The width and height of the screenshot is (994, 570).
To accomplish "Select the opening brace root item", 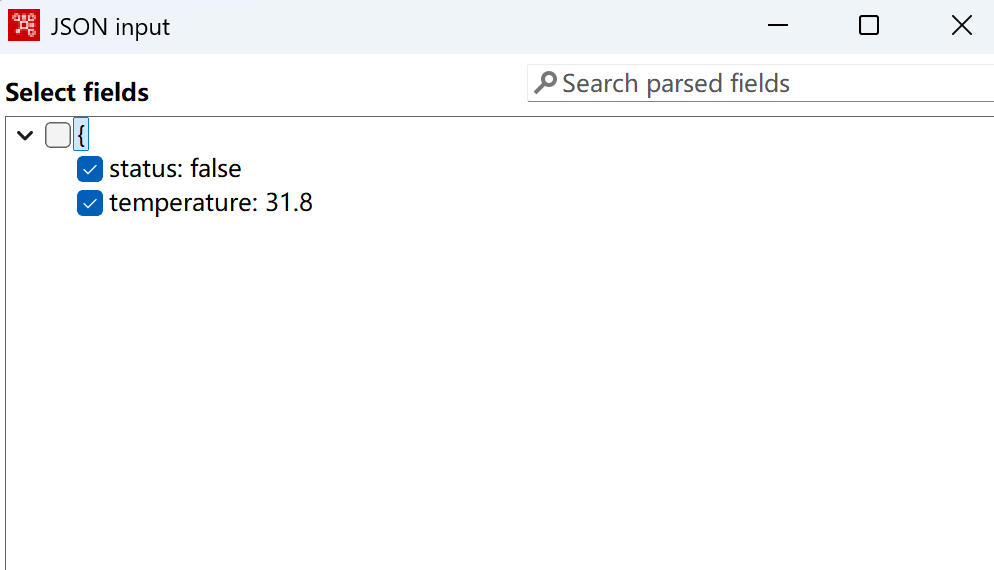I will tap(81, 134).
